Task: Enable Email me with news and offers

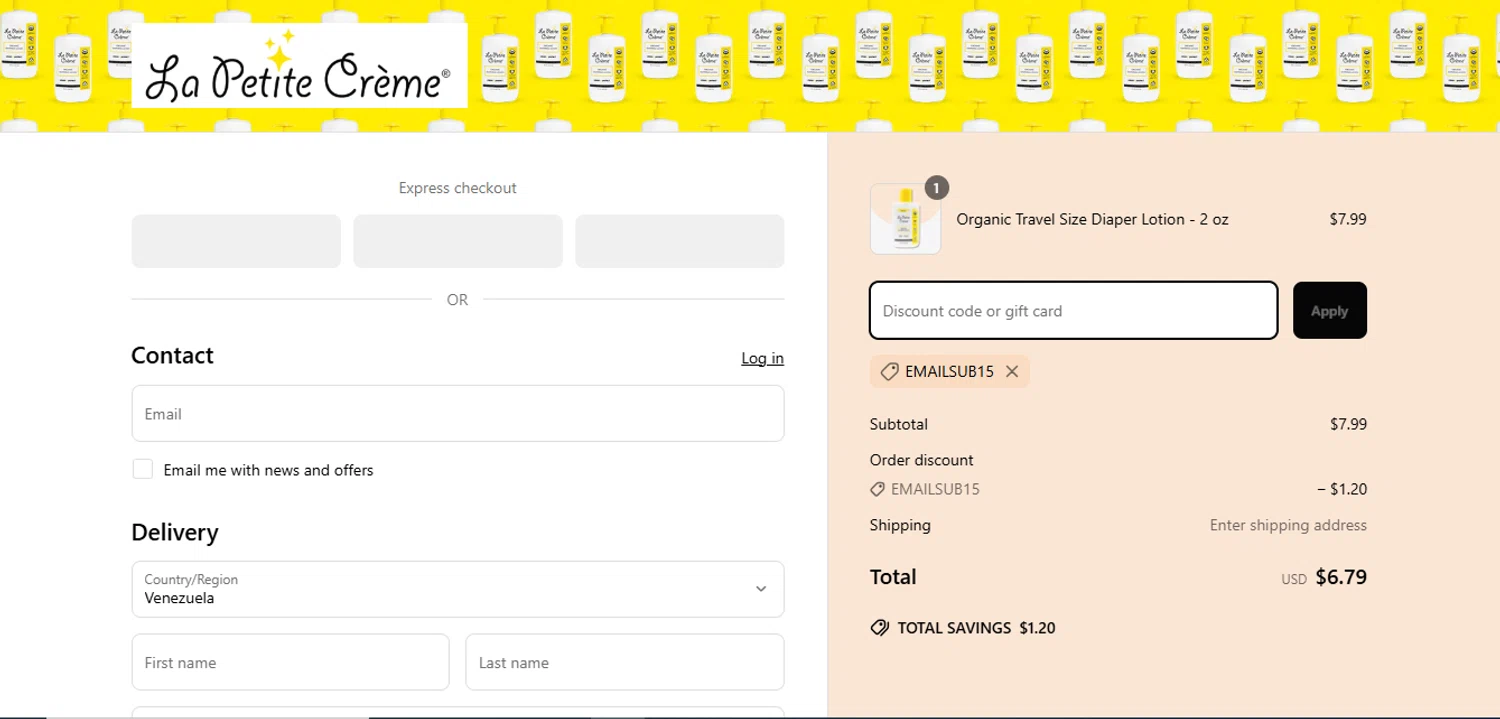Action: (143, 469)
